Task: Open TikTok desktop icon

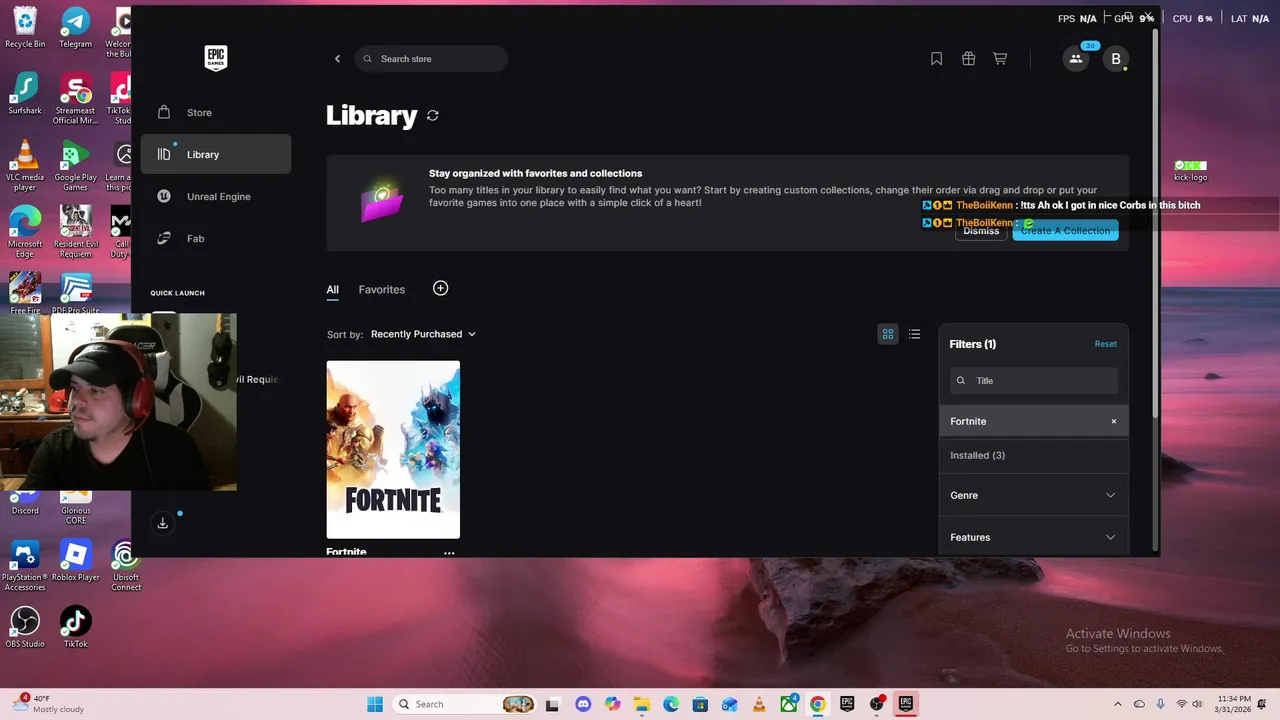Action: tap(75, 627)
